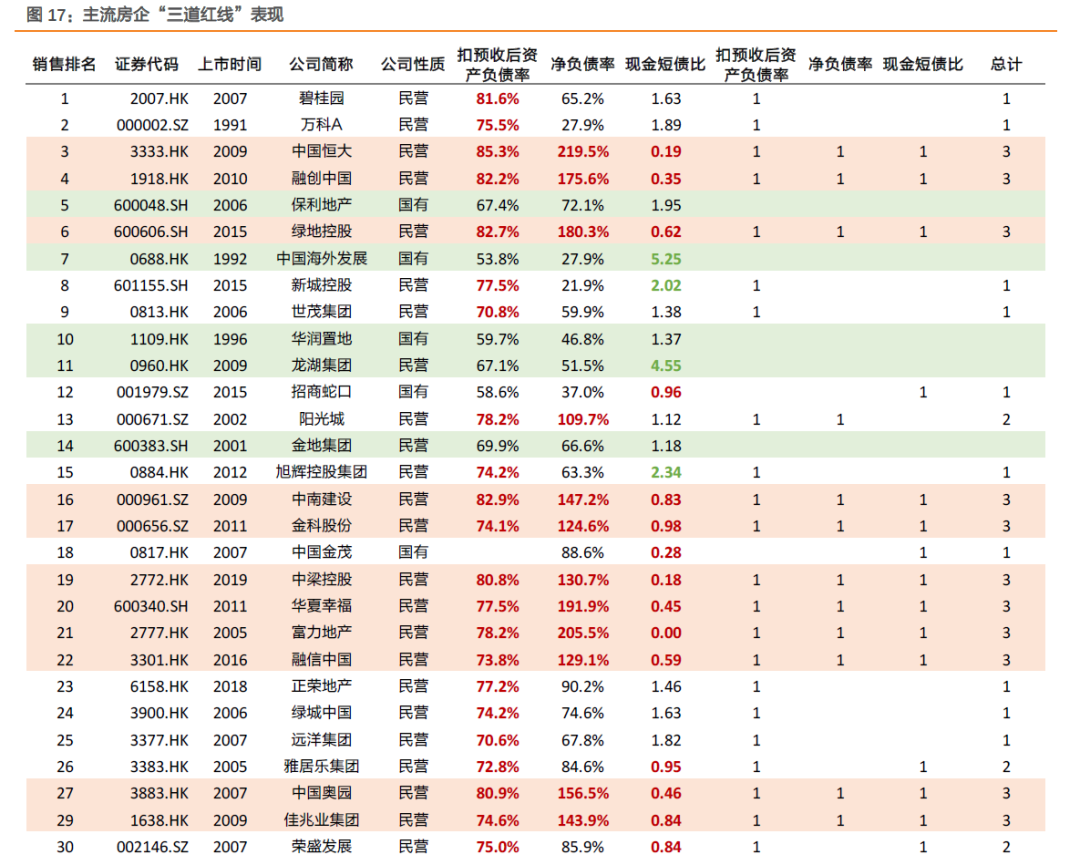
Task: Select company name 中国恒大
Action: pos(322,152)
